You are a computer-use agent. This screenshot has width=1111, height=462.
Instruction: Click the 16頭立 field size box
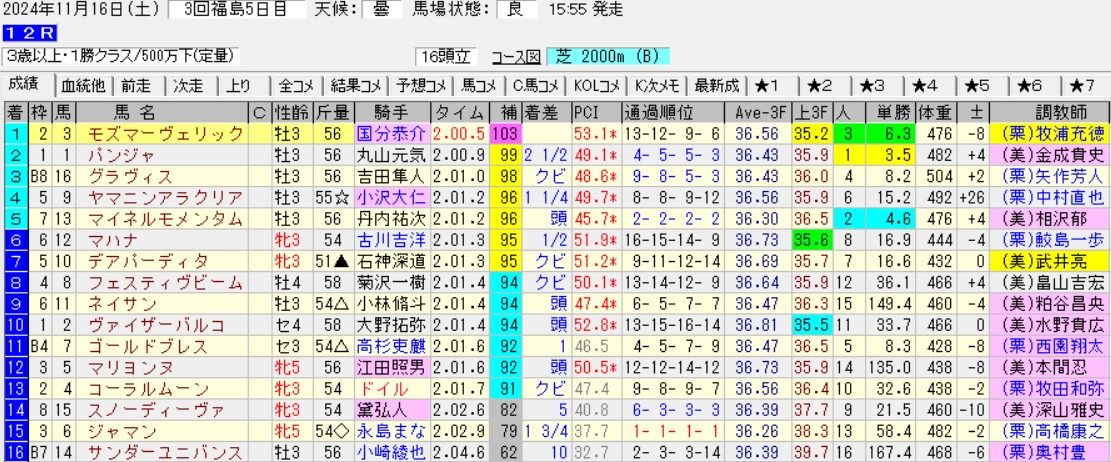446,56
